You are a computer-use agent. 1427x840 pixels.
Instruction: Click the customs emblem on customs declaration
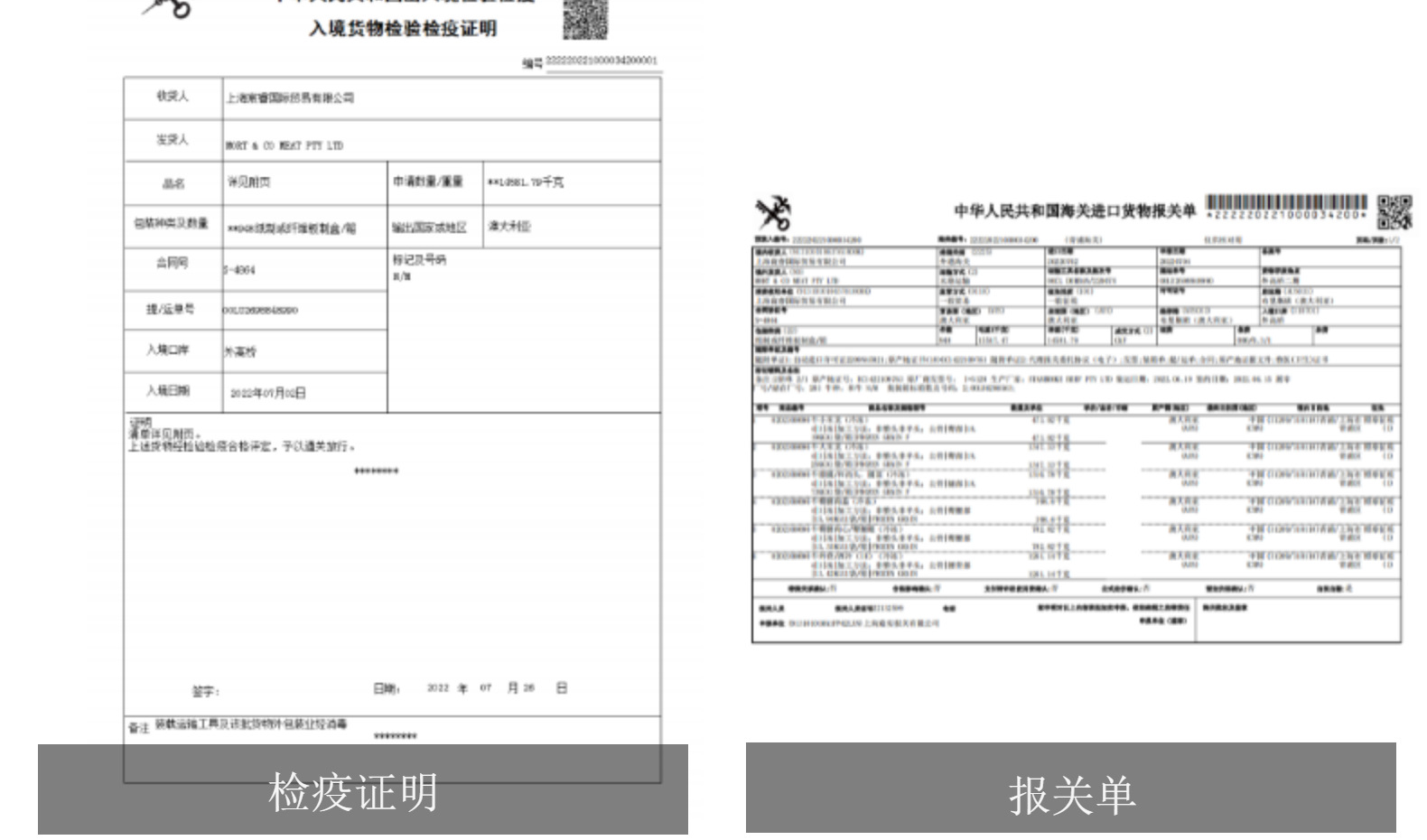pos(773,213)
